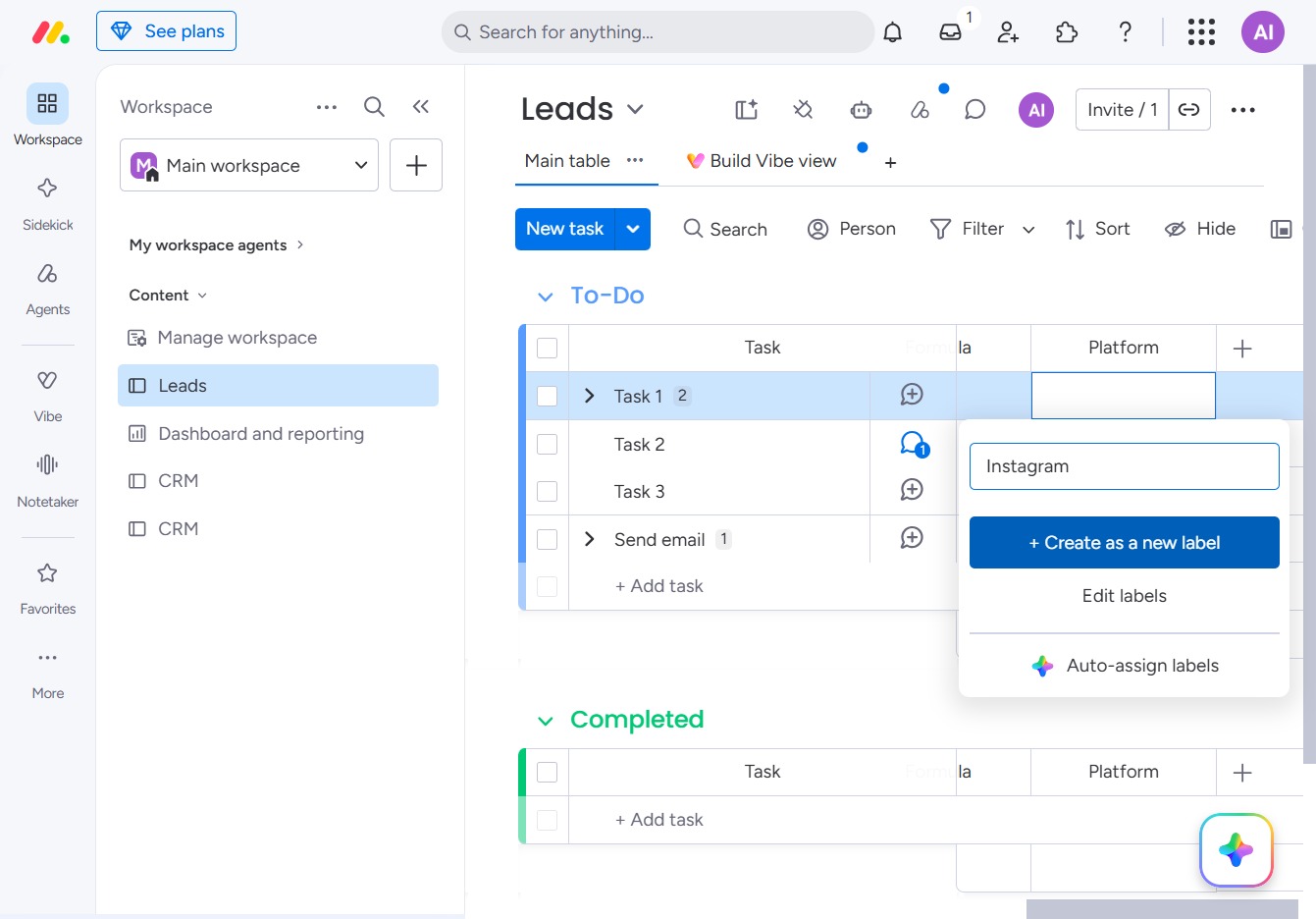This screenshot has width=1316, height=919.
Task: Expand Task 1 subitems
Action: (x=590, y=396)
